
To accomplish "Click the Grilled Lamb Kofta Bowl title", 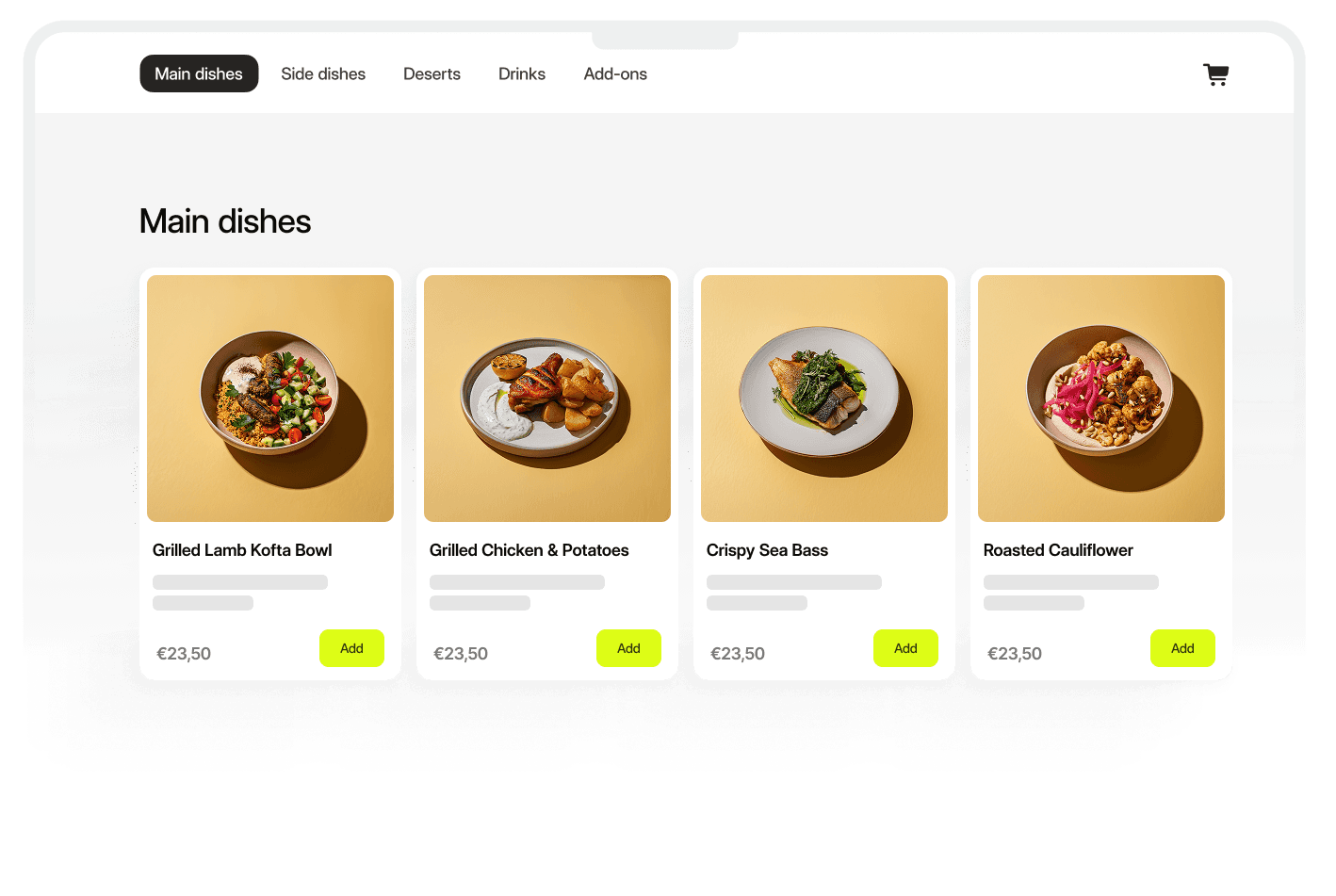I will click(x=242, y=550).
